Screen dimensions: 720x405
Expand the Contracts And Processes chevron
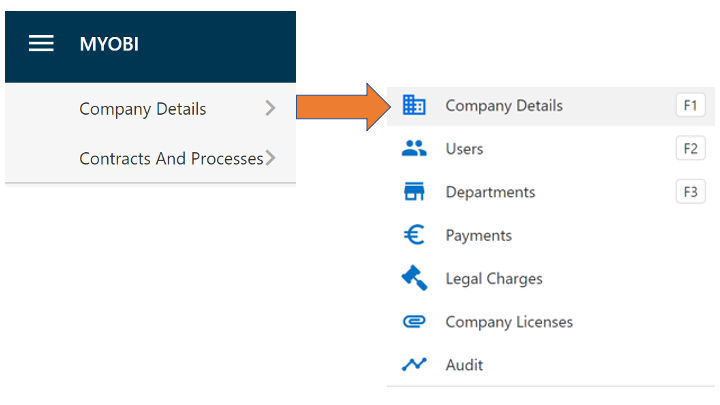coord(270,158)
